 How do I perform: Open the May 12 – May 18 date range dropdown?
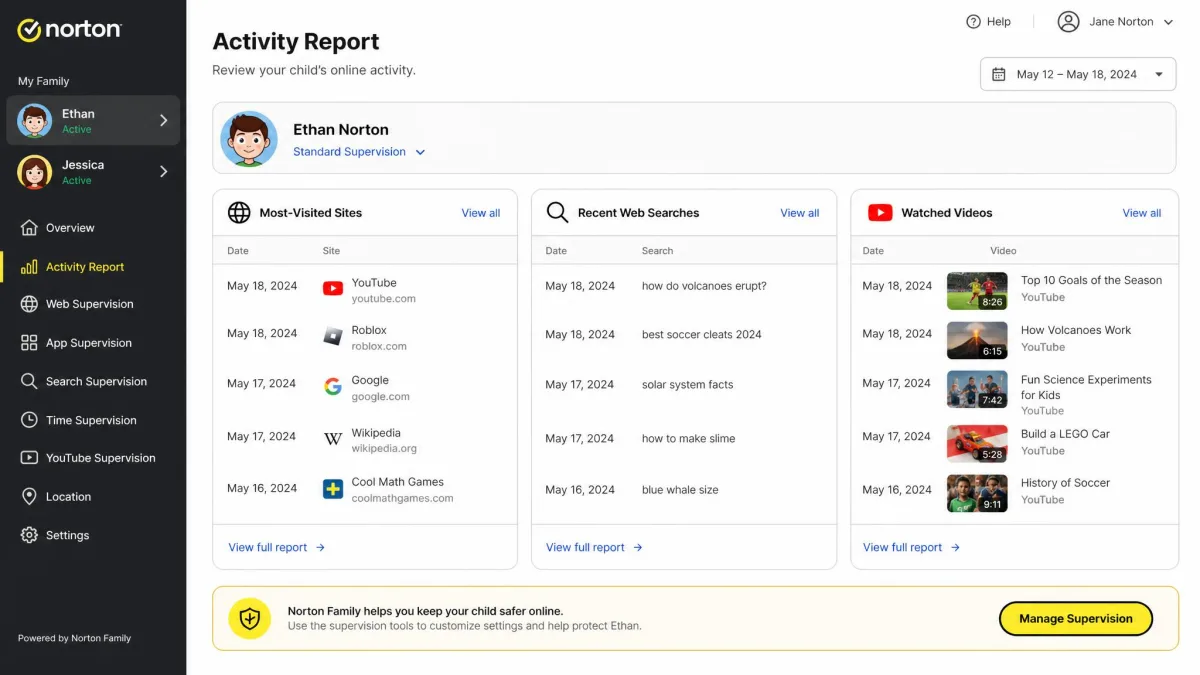click(1078, 74)
